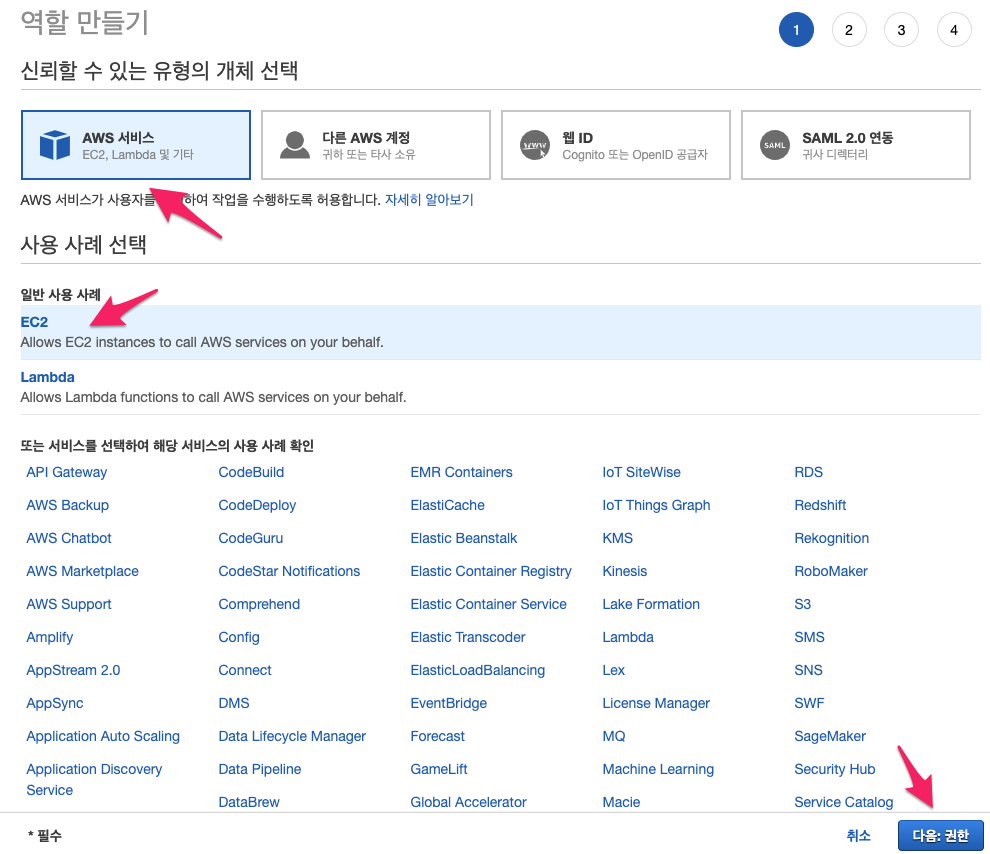Viewport: 990px width, 854px height.
Task: Choose the 웹 ID entity card
Action: (616, 145)
